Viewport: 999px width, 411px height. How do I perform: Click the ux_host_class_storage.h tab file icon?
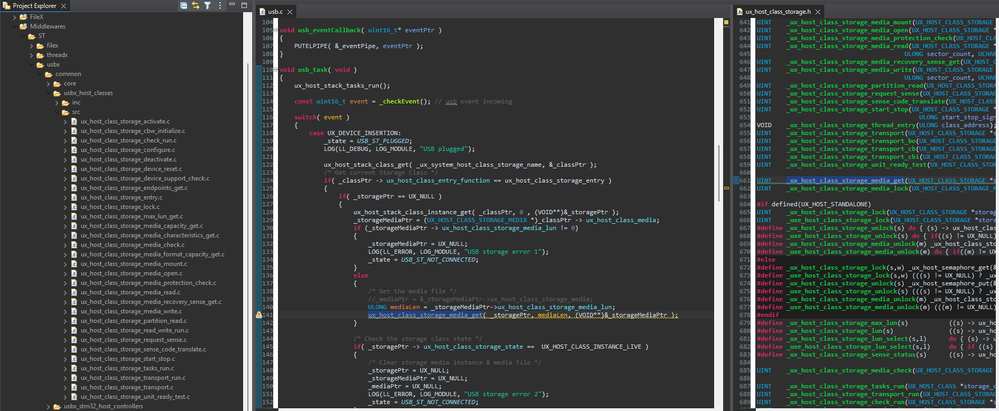(740, 11)
